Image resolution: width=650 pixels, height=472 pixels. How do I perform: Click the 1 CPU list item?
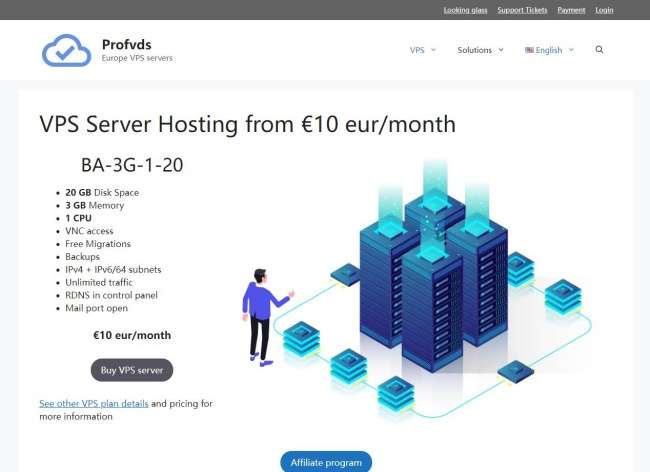coord(78,218)
